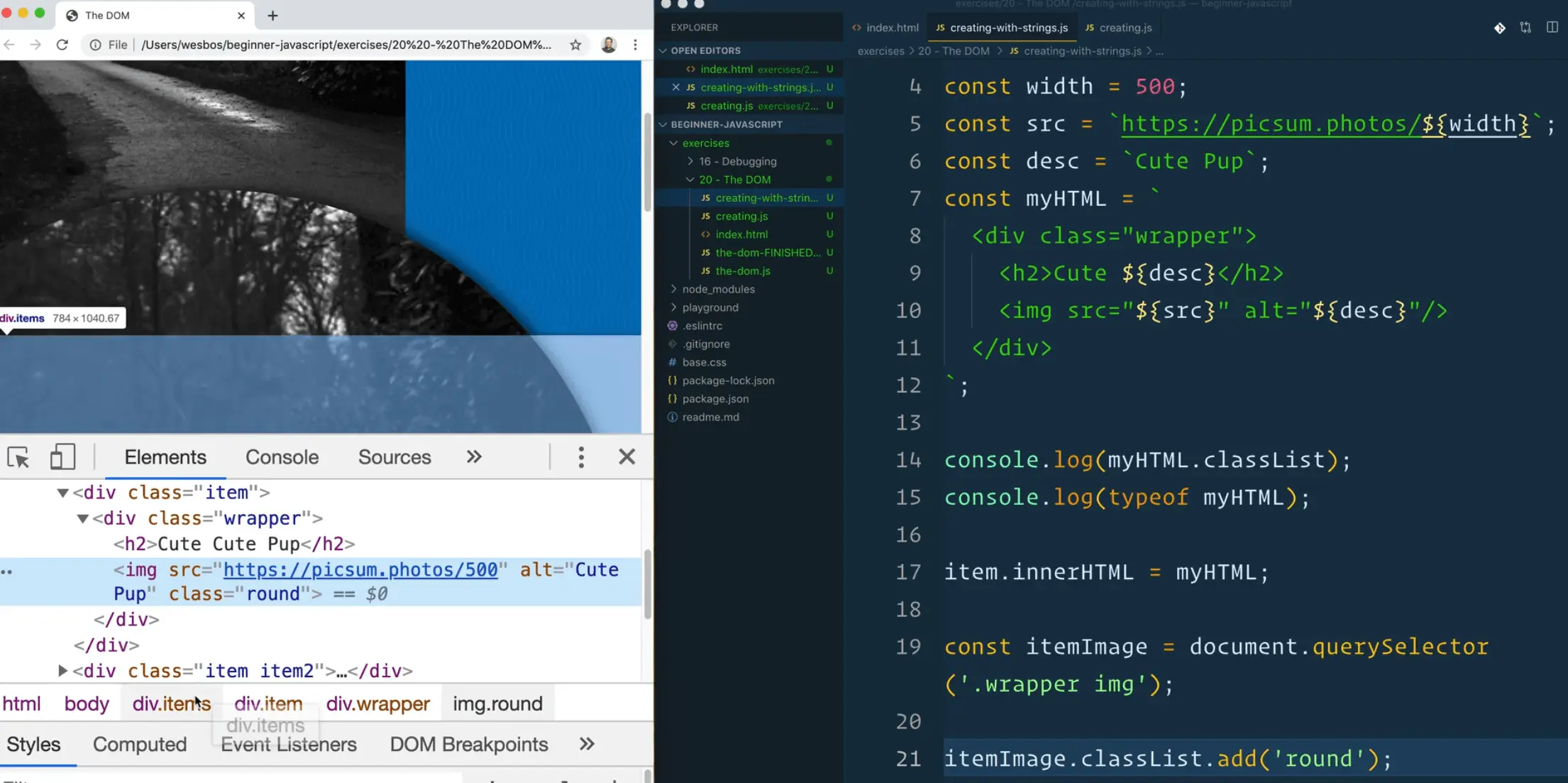Switch to the Console tab
The height and width of the screenshot is (783, 1568).
pyautogui.click(x=282, y=457)
